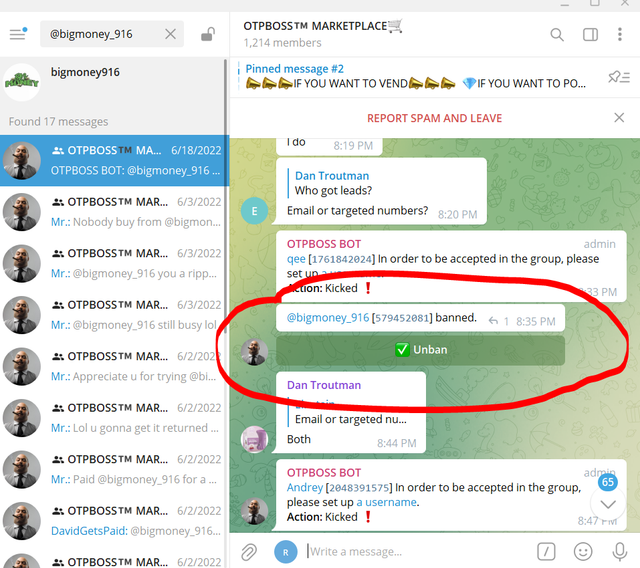Open the emoji picker smiley icon
The image size is (640, 568).
(x=583, y=552)
